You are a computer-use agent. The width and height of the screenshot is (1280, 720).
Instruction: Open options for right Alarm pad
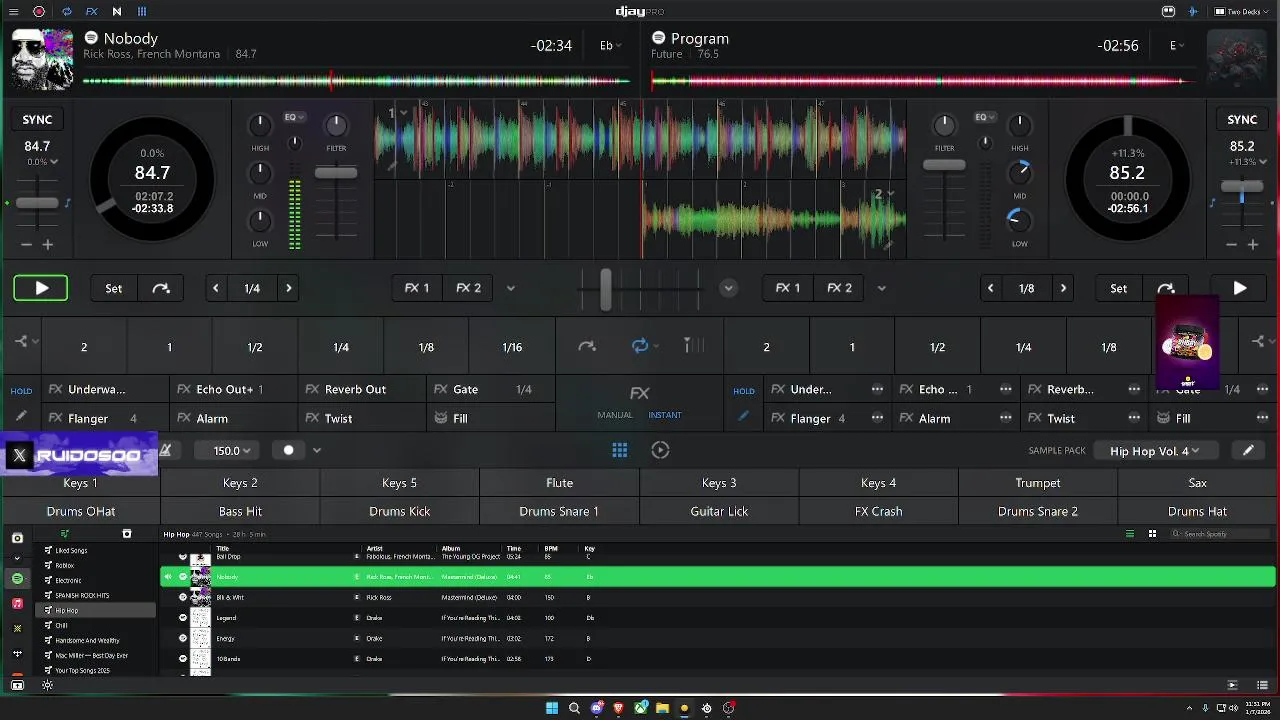tap(1006, 418)
